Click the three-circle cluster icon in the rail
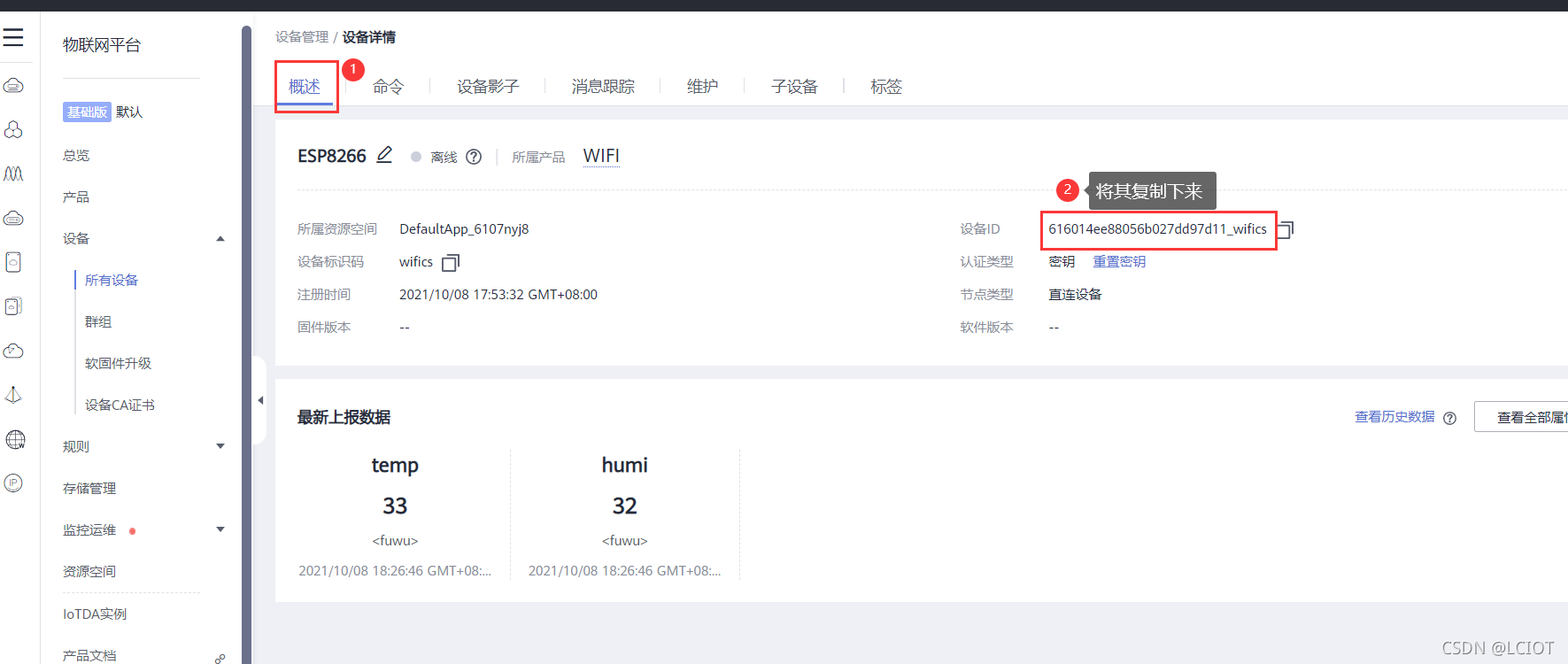1568x664 pixels. pyautogui.click(x=13, y=130)
